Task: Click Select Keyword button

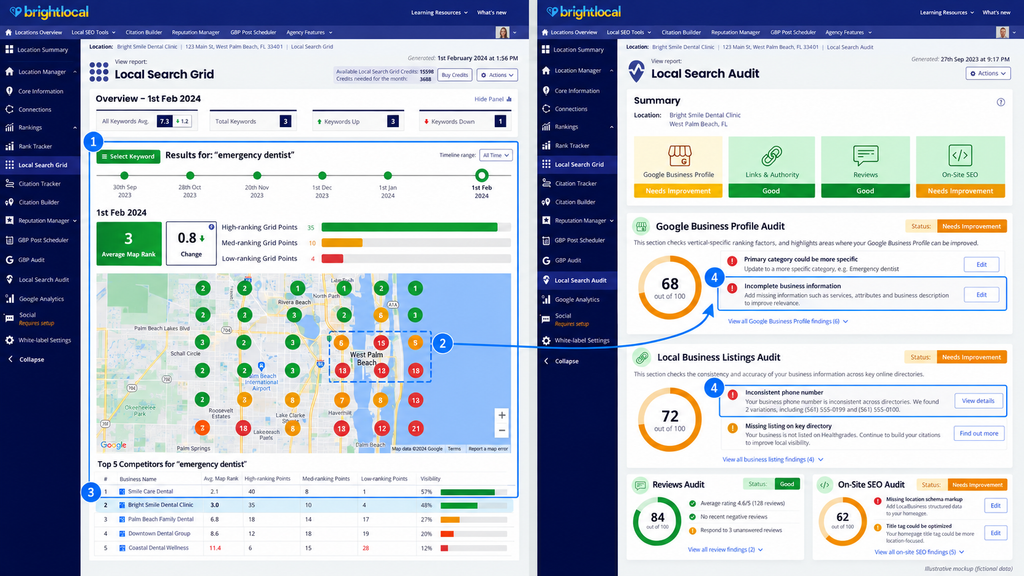Action: 128,157
